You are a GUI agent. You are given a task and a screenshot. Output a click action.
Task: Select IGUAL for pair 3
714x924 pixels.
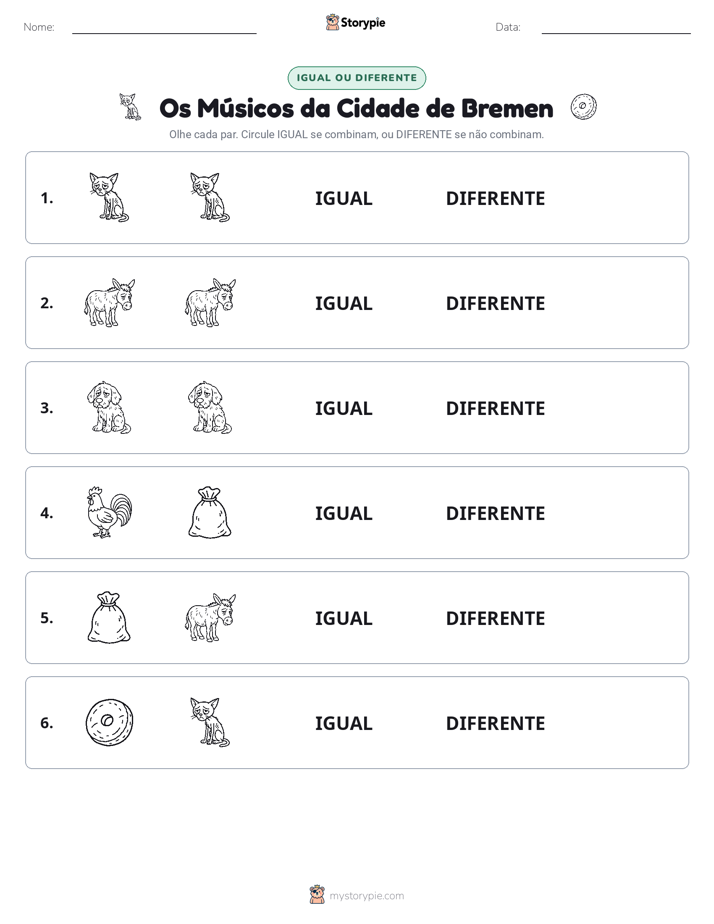tap(343, 408)
